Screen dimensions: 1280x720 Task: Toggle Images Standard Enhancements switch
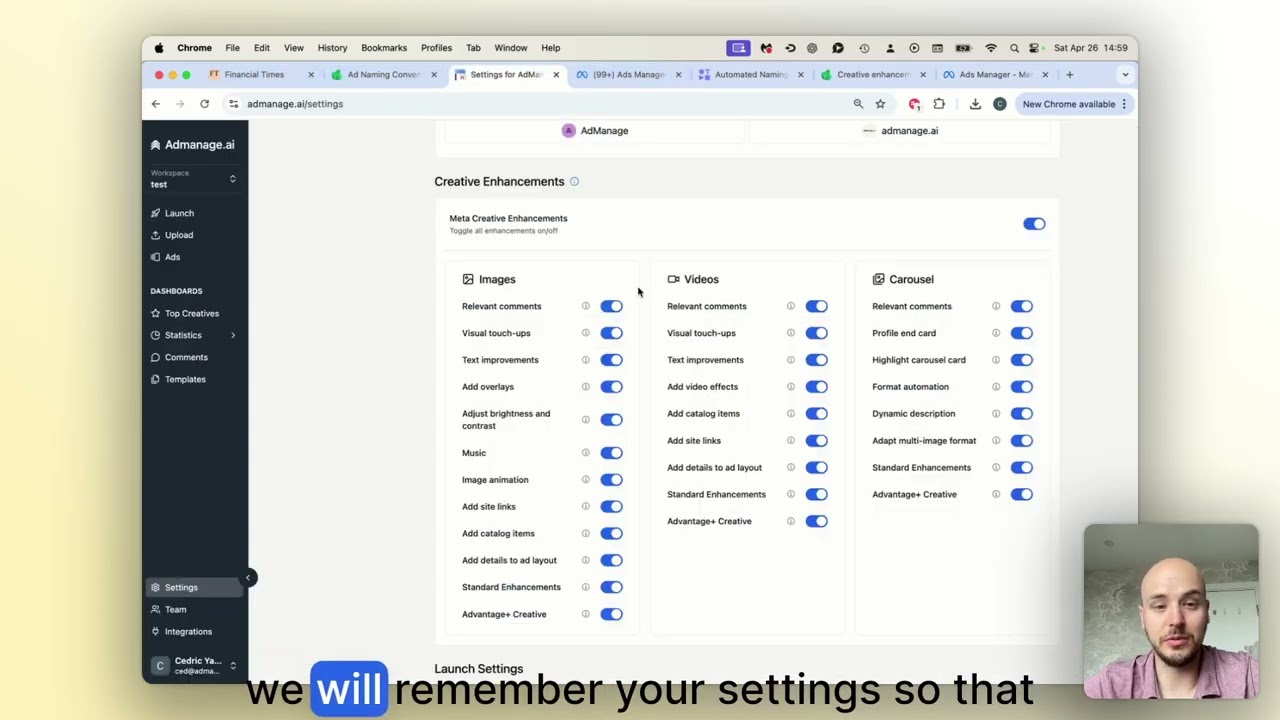pyautogui.click(x=611, y=587)
